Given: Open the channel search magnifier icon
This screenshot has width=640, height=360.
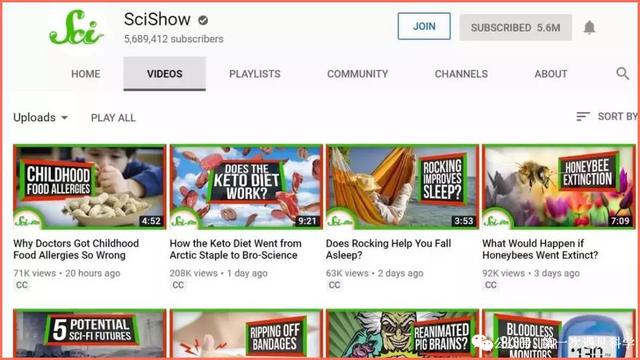Looking at the screenshot, I should (622, 73).
